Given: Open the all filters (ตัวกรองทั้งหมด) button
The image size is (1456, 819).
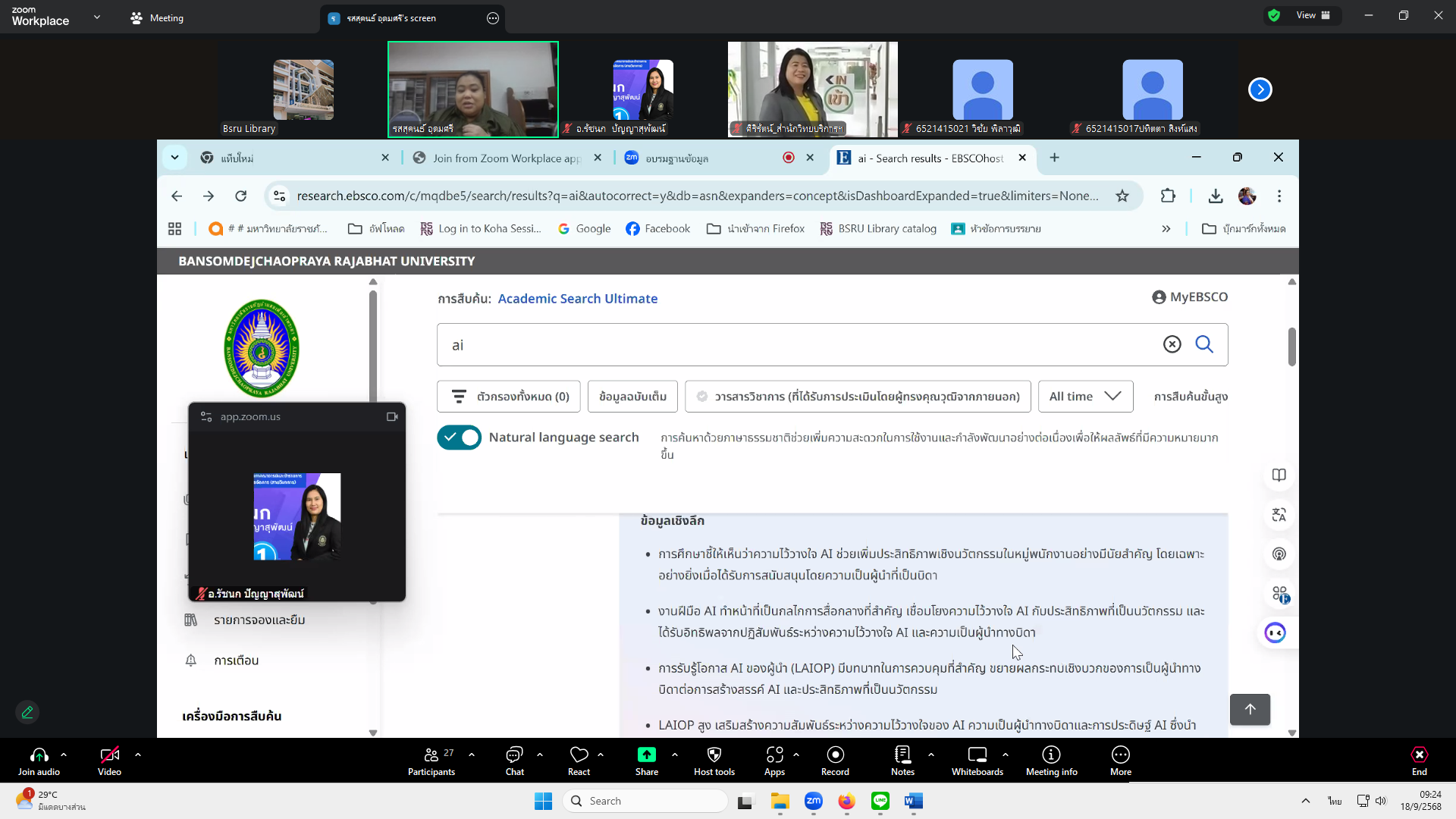Looking at the screenshot, I should tap(508, 397).
